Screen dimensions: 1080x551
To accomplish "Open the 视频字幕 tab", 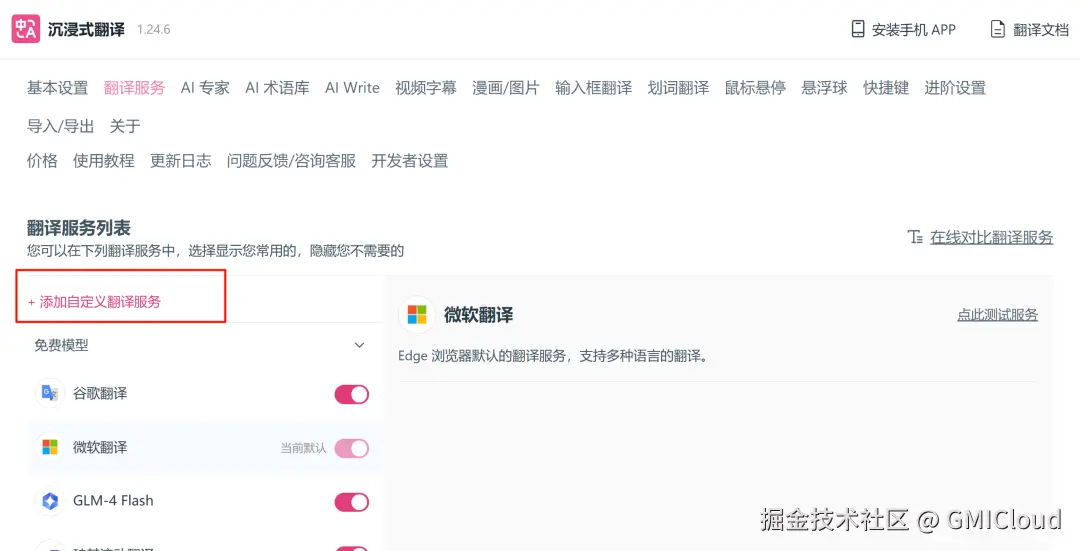I will click(x=426, y=87).
